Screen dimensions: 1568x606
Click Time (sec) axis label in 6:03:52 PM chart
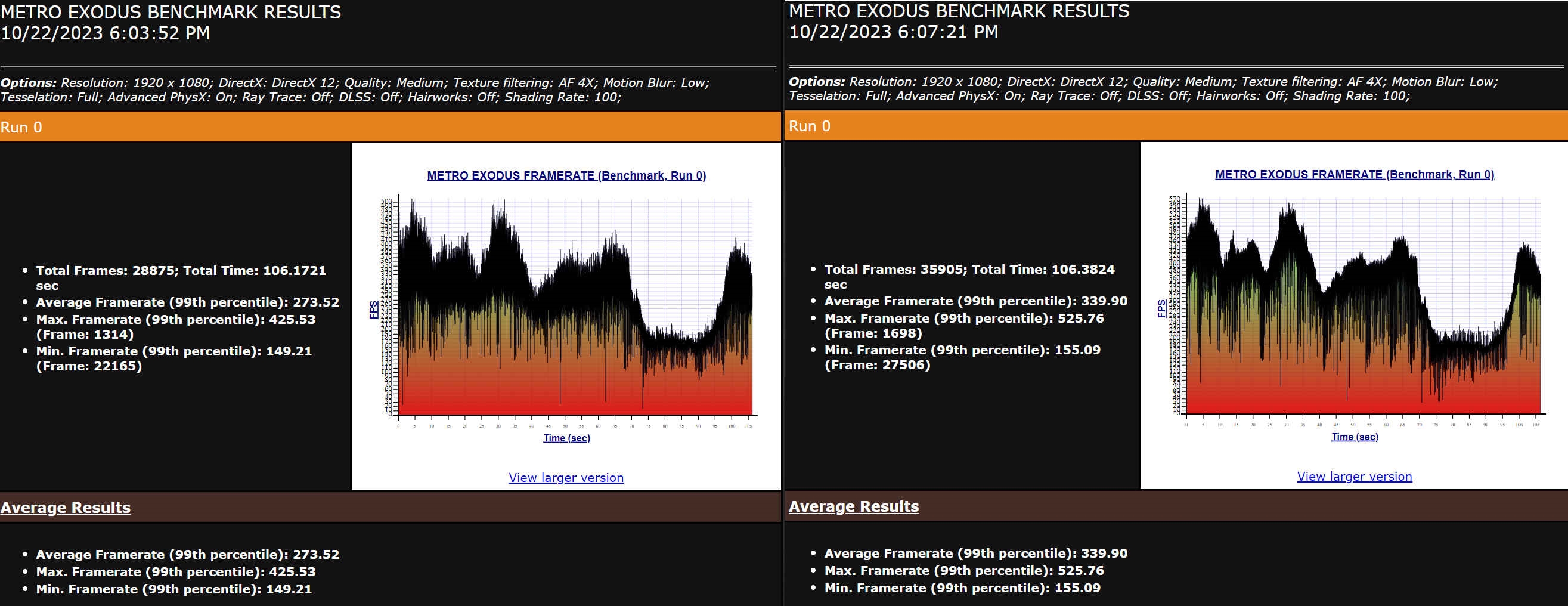click(566, 438)
